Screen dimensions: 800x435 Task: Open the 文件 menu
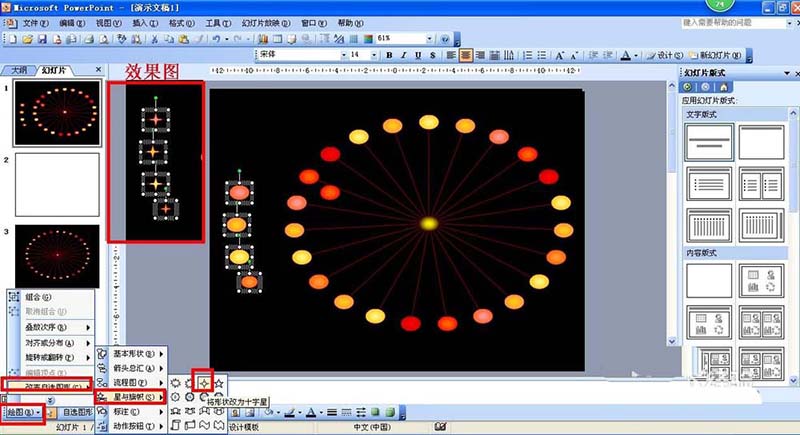click(34, 23)
